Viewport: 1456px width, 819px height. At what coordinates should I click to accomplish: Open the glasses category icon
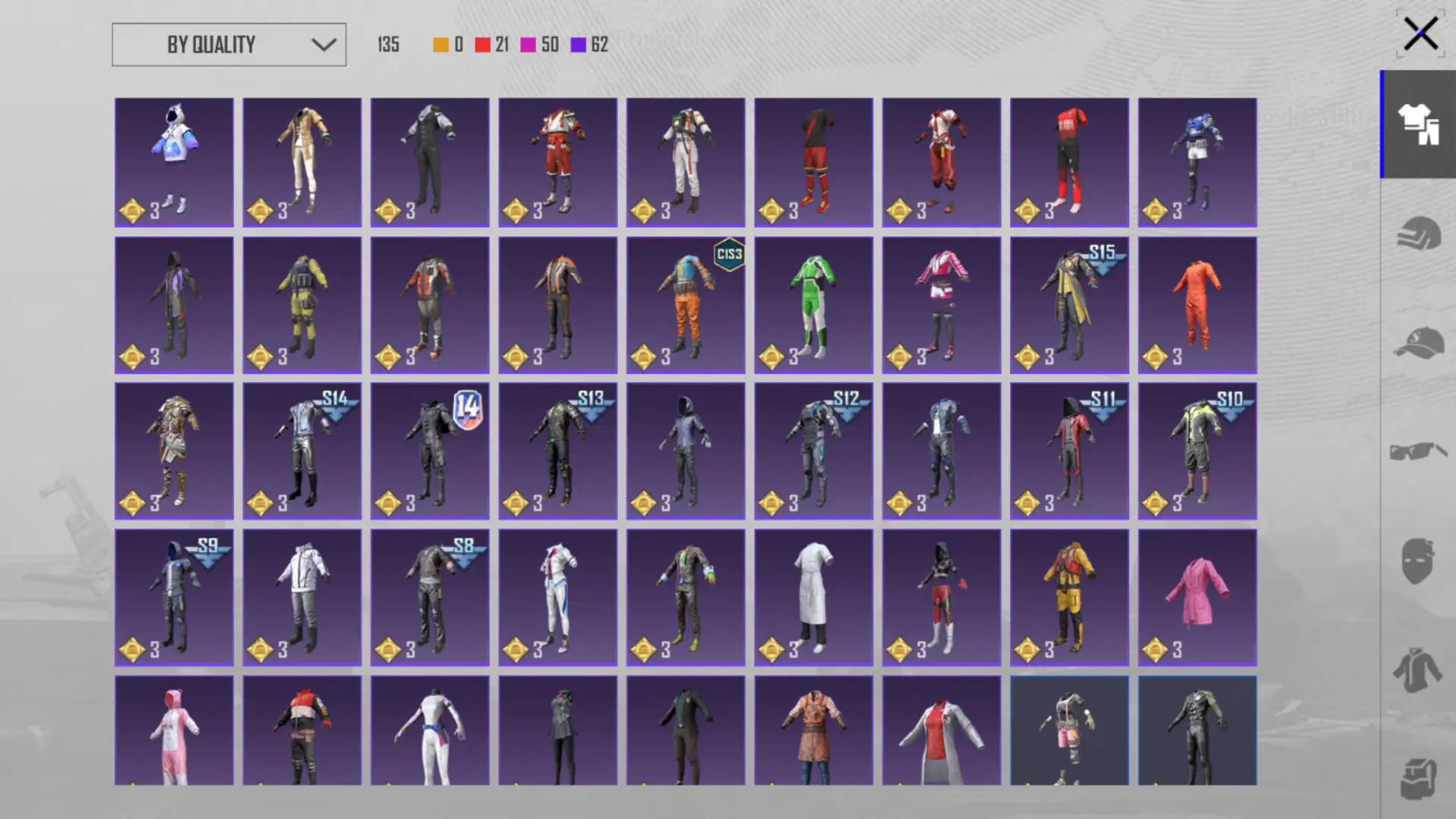1417,452
